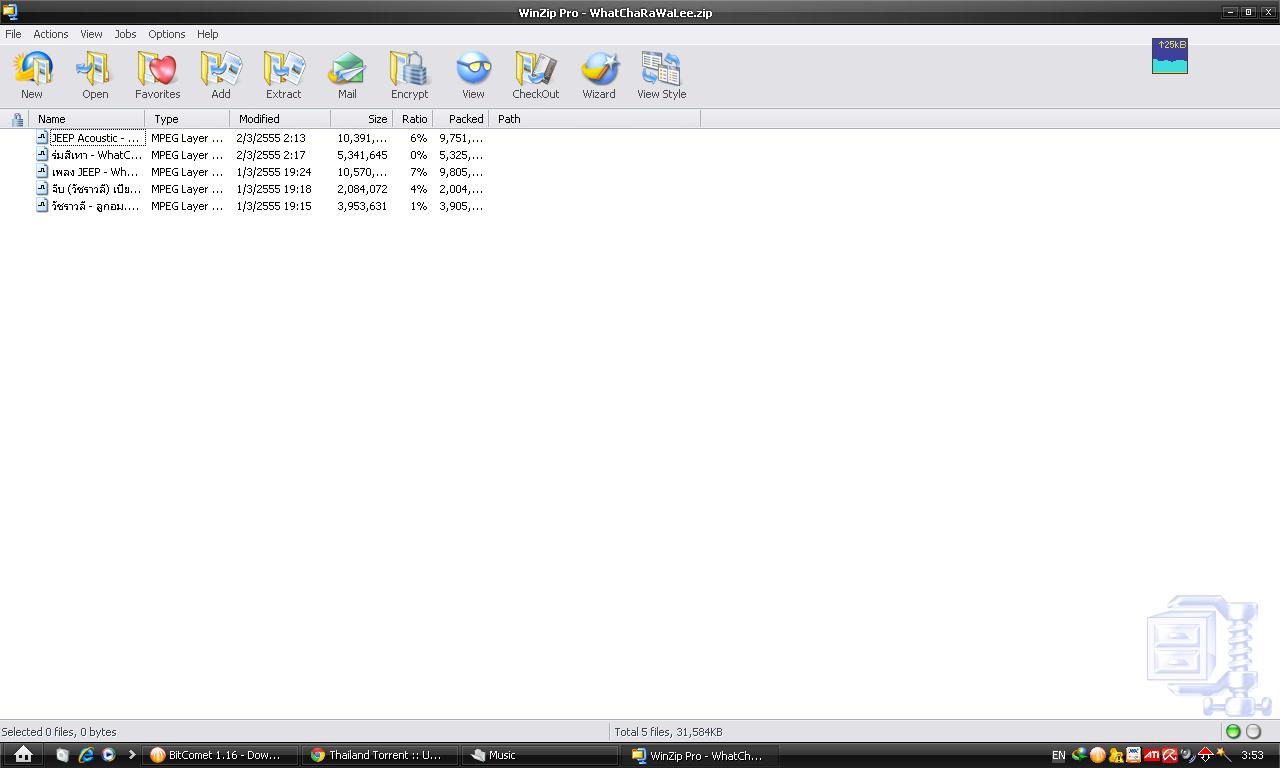Send archive via the Mail icon

(347, 75)
